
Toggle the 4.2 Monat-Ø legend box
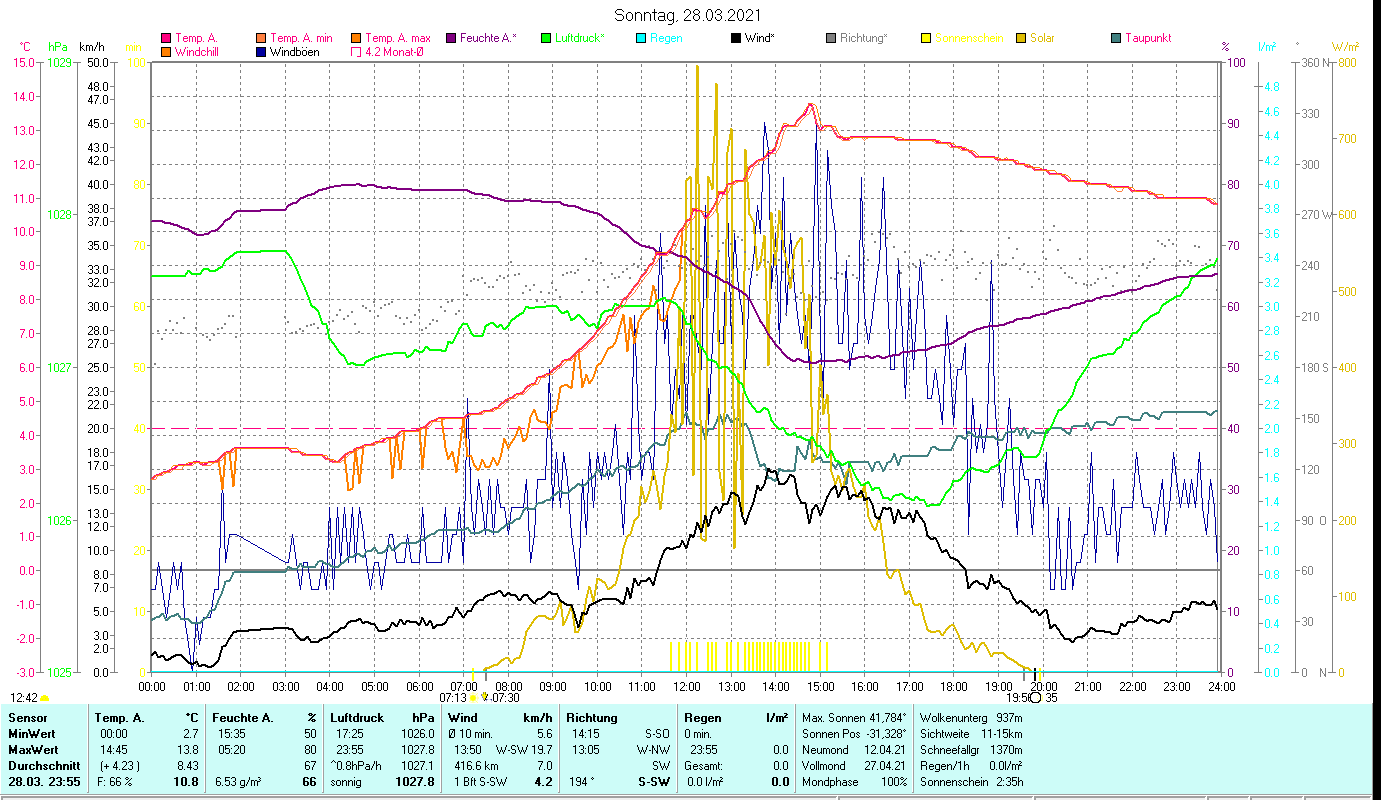[356, 52]
